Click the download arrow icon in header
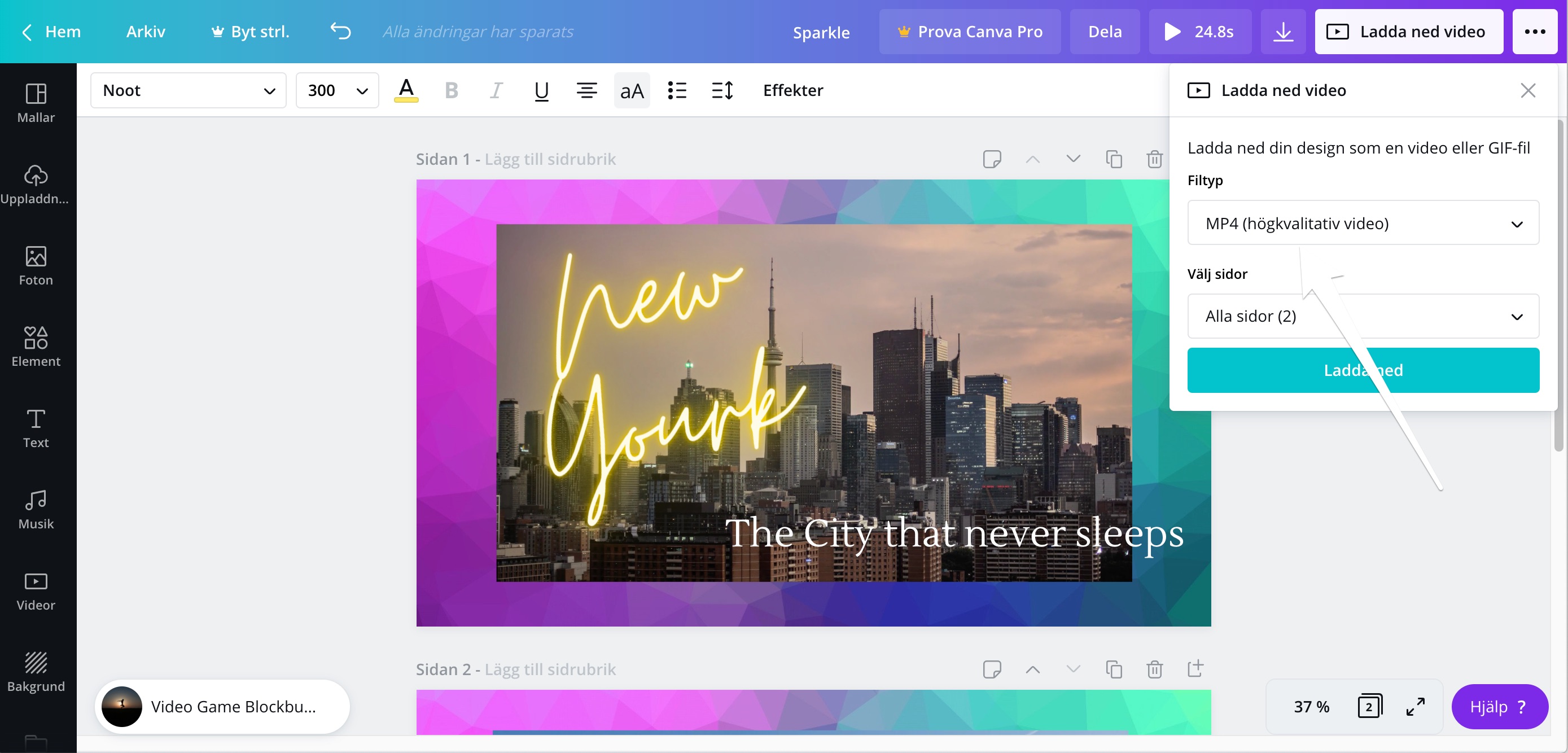Screen dimensions: 1568x753 click(x=1282, y=32)
